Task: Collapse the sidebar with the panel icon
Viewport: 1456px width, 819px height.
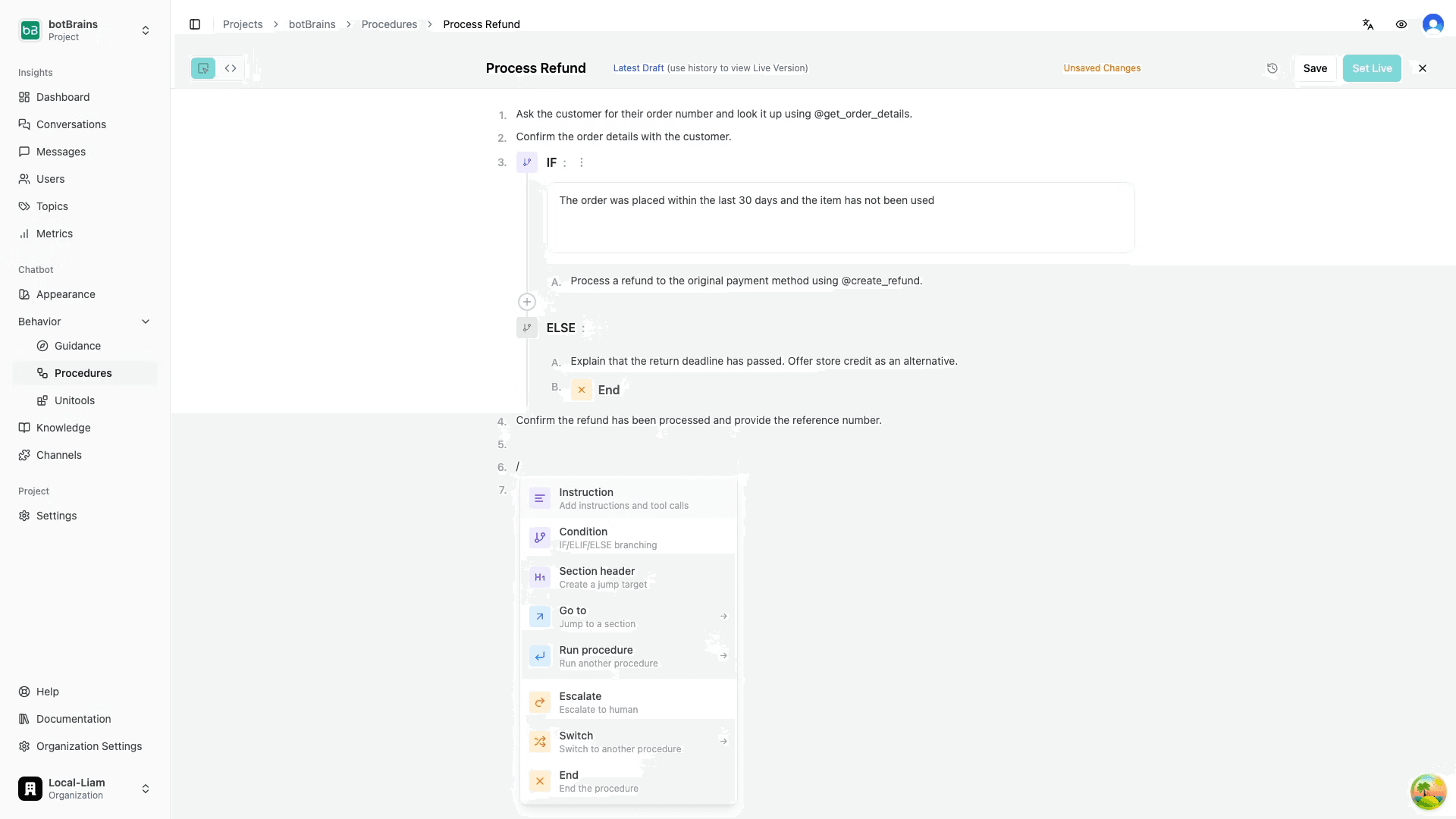Action: click(x=195, y=24)
